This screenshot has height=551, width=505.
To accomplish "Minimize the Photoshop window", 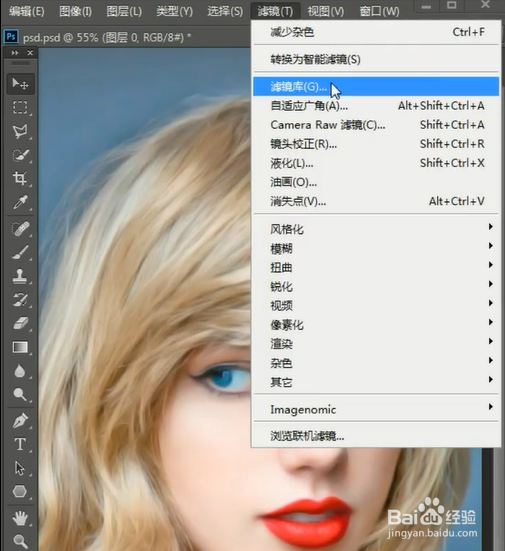I will coord(426,6).
